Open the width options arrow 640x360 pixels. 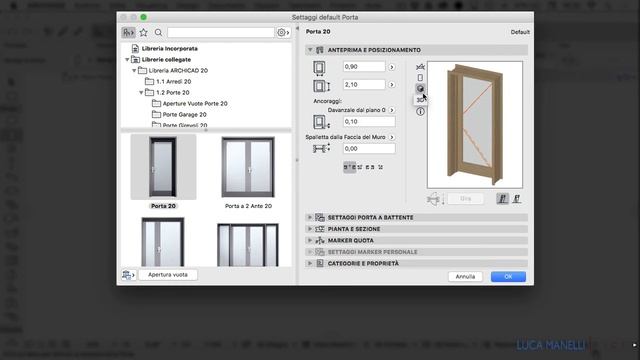click(392, 67)
